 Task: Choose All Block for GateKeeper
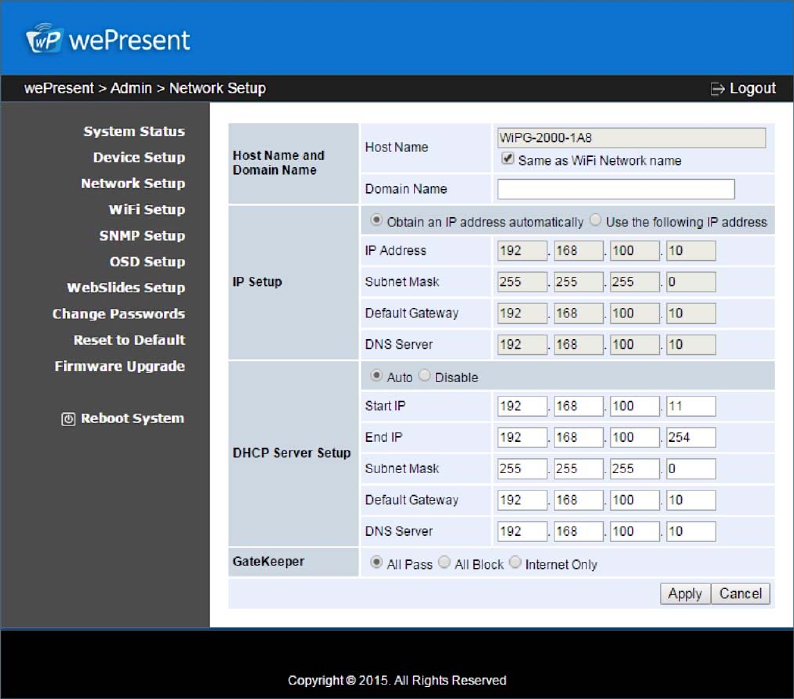[444, 562]
